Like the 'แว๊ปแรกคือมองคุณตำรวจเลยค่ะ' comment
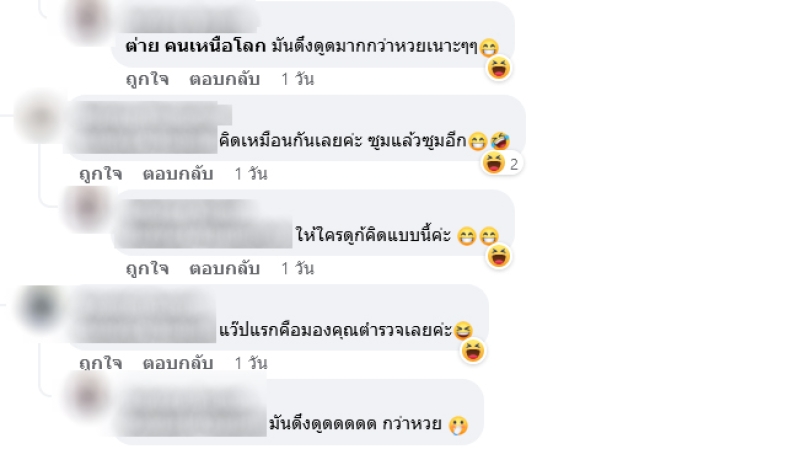 (x=101, y=363)
